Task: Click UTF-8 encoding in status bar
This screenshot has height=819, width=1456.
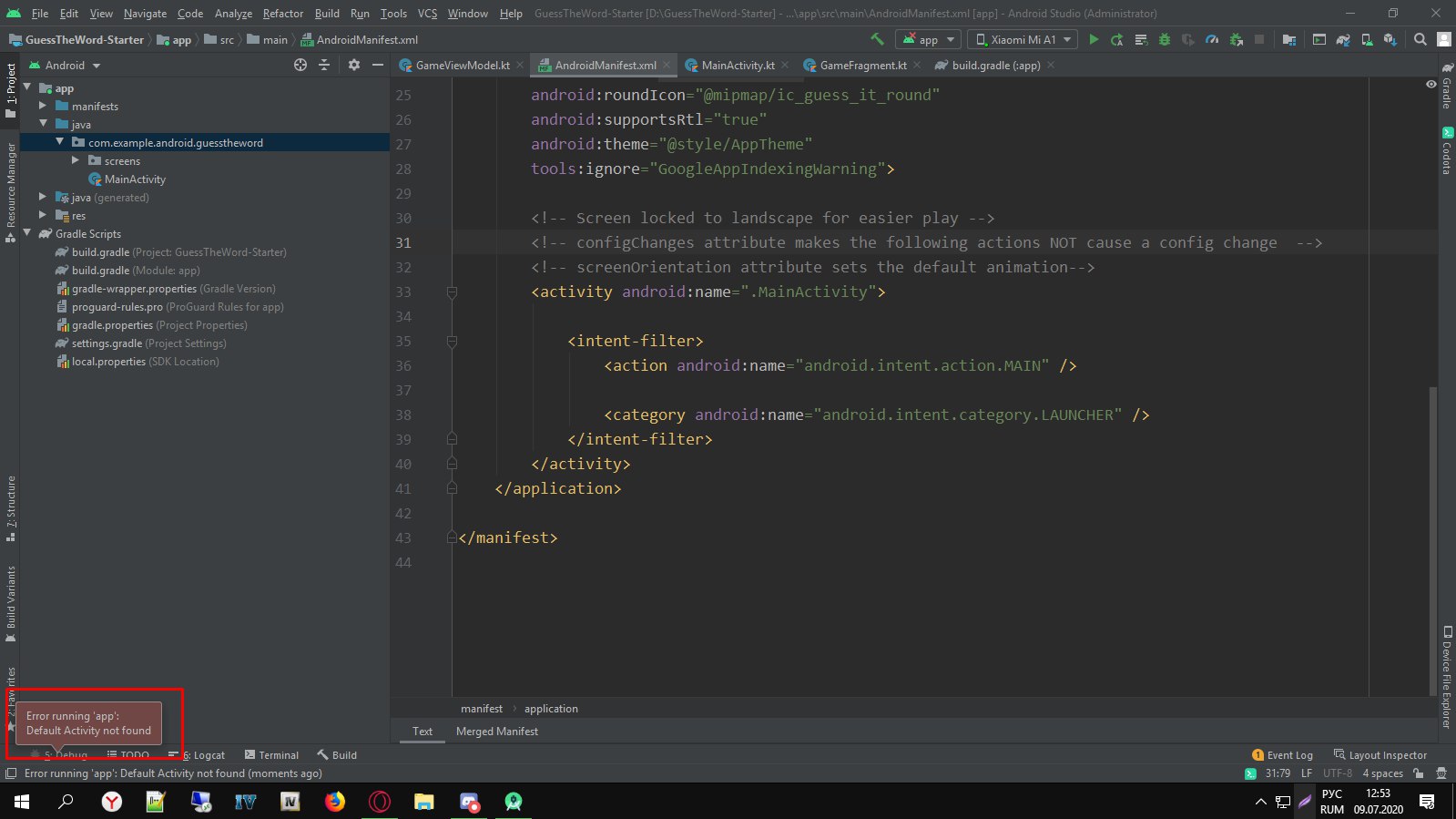Action: tap(1337, 773)
